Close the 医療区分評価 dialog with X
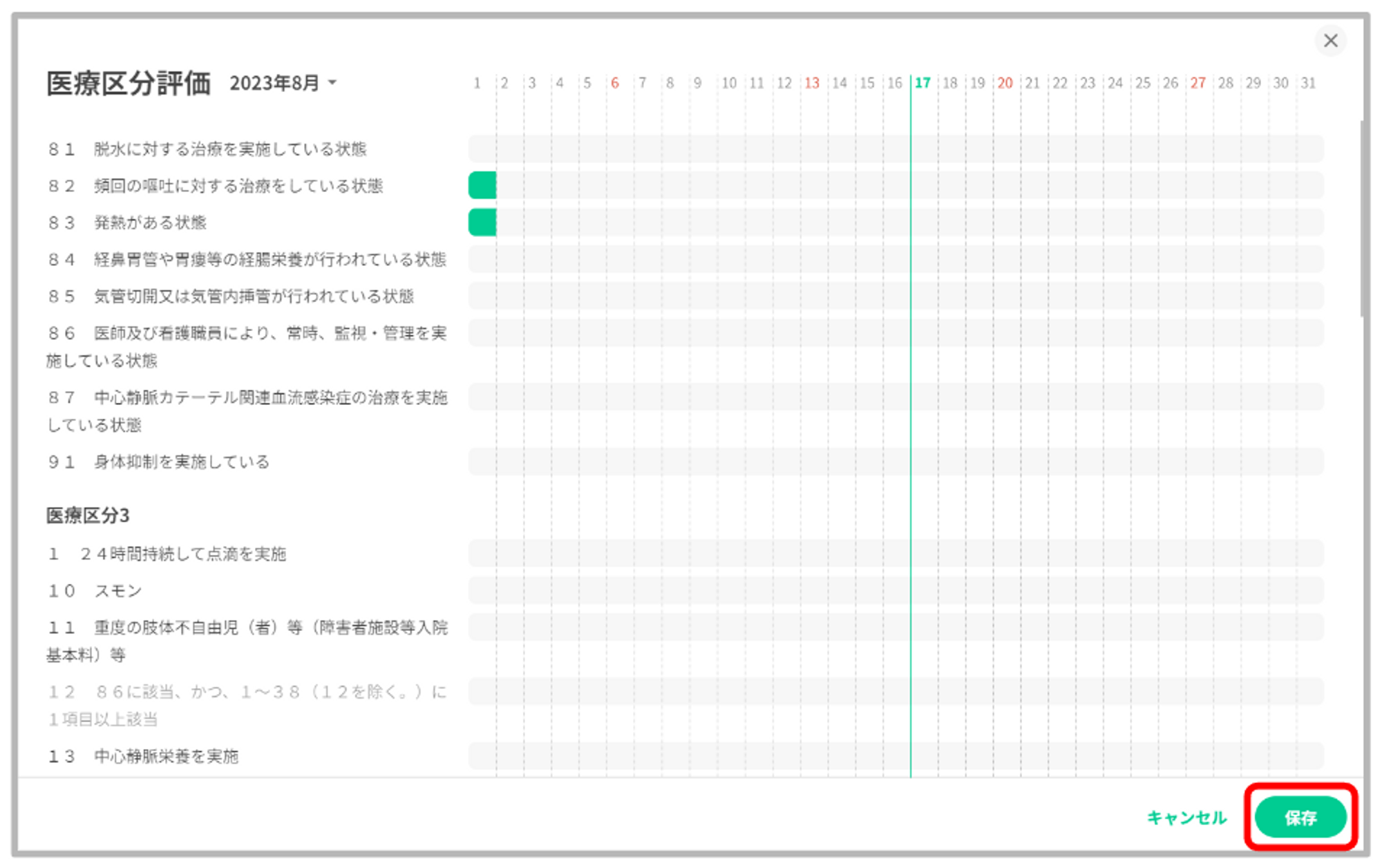 point(1330,41)
